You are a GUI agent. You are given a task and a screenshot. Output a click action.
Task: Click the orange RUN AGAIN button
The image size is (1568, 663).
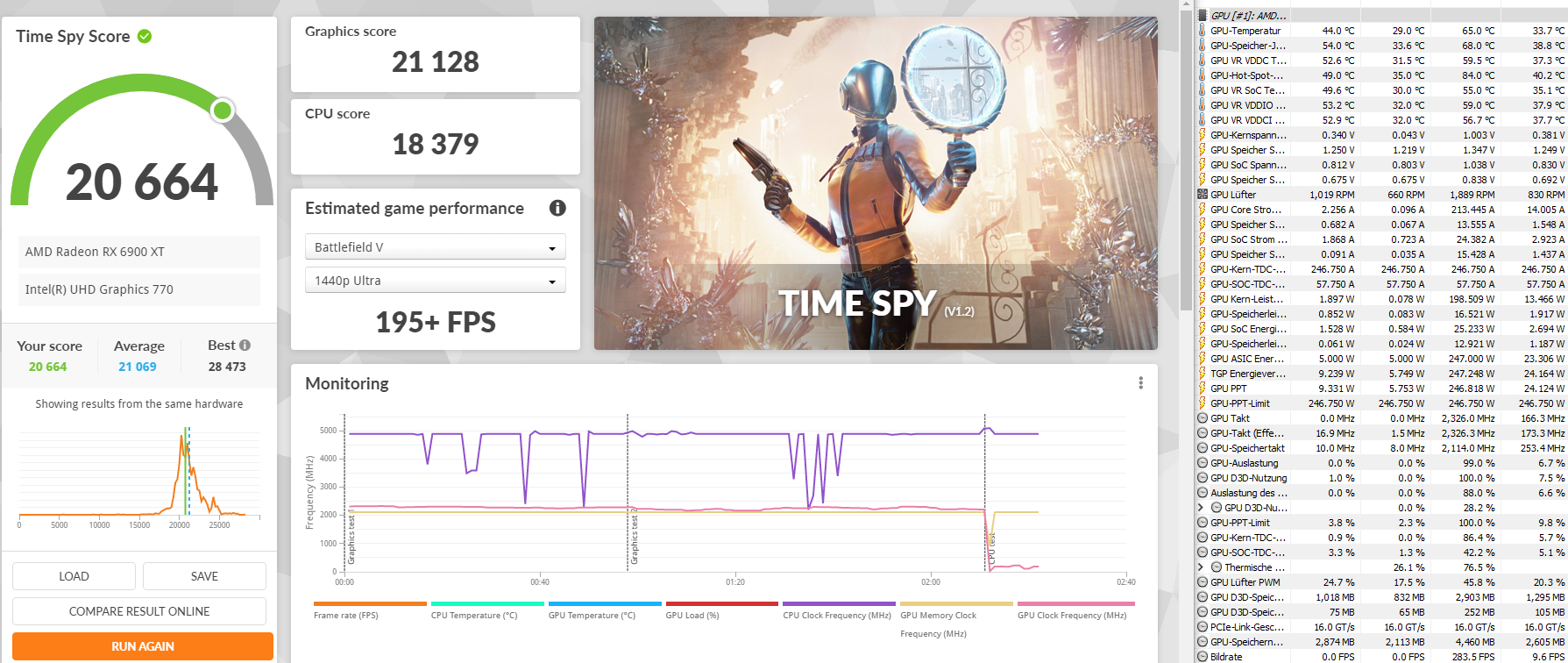[x=143, y=646]
